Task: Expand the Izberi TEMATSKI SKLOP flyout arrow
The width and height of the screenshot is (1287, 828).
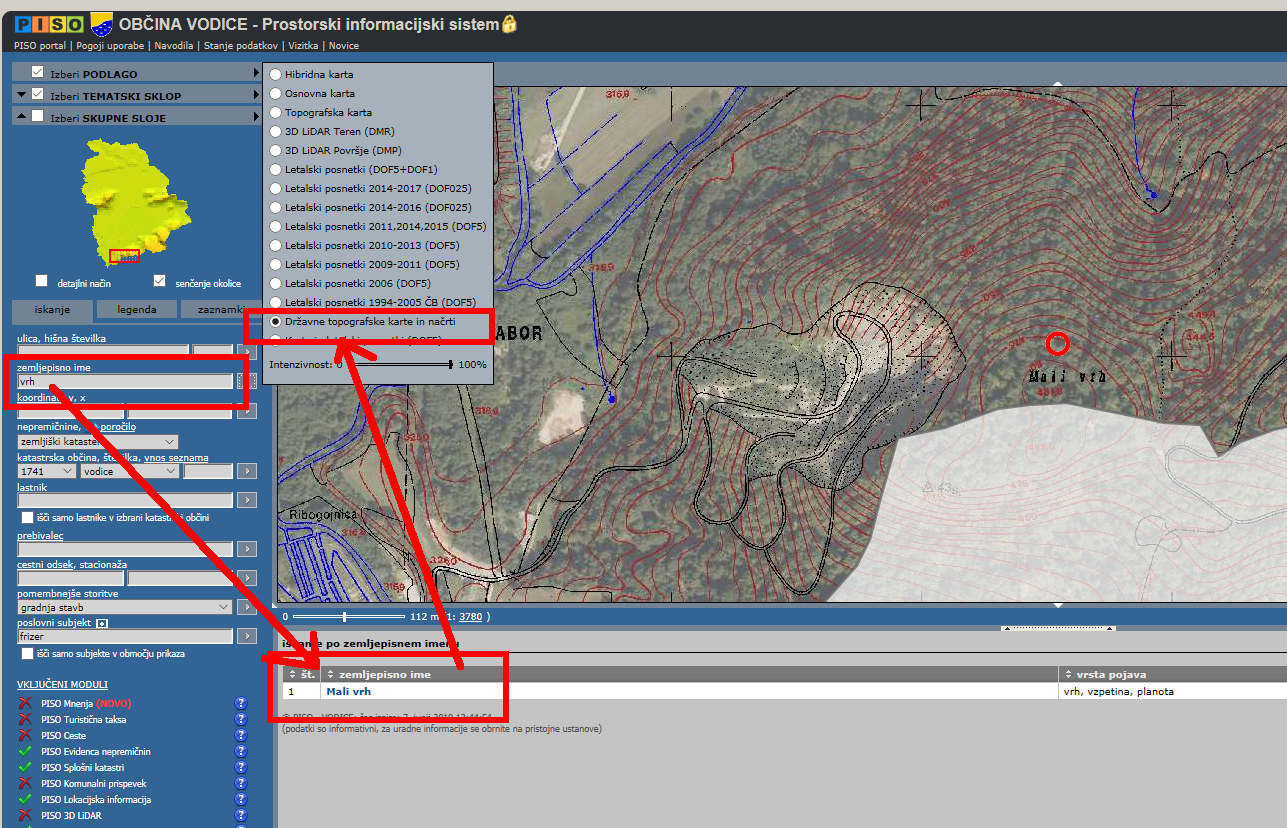Action: [x=256, y=95]
